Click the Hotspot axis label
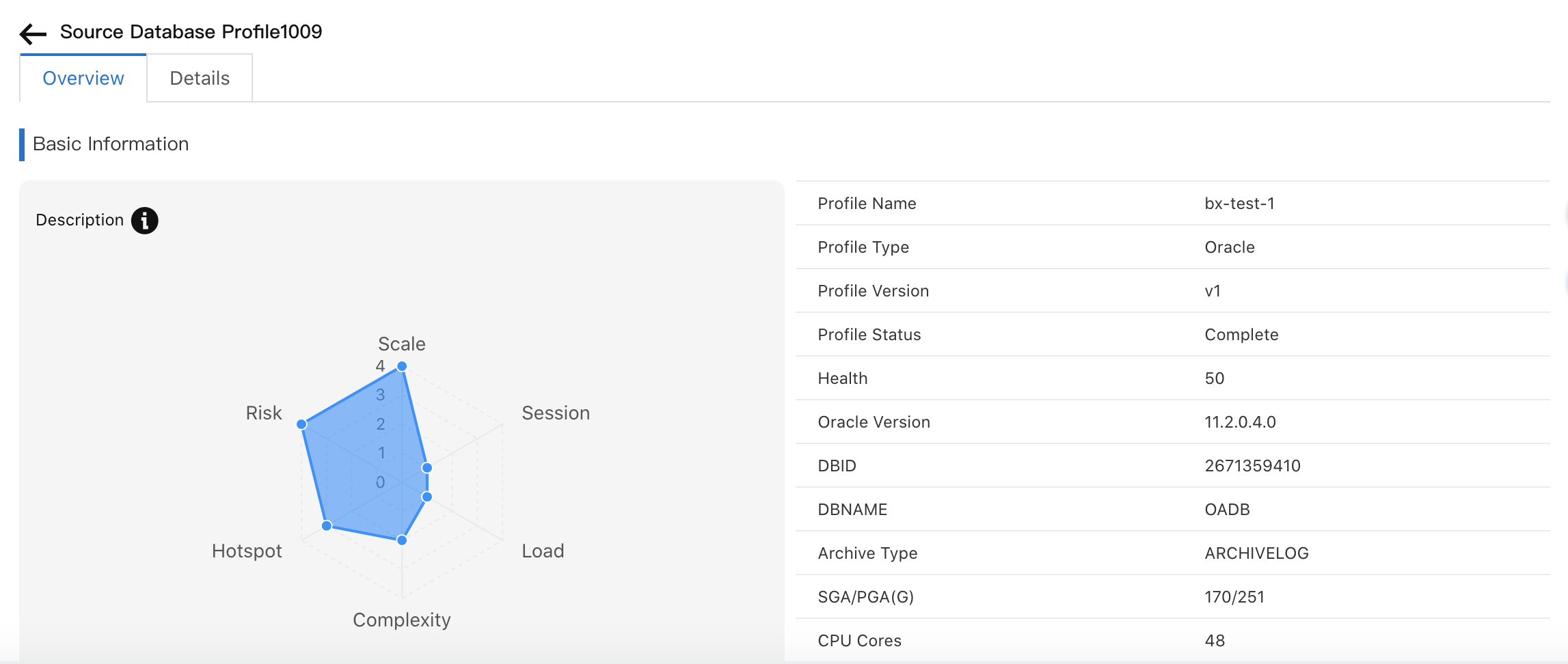The width and height of the screenshot is (1568, 664). (x=247, y=551)
